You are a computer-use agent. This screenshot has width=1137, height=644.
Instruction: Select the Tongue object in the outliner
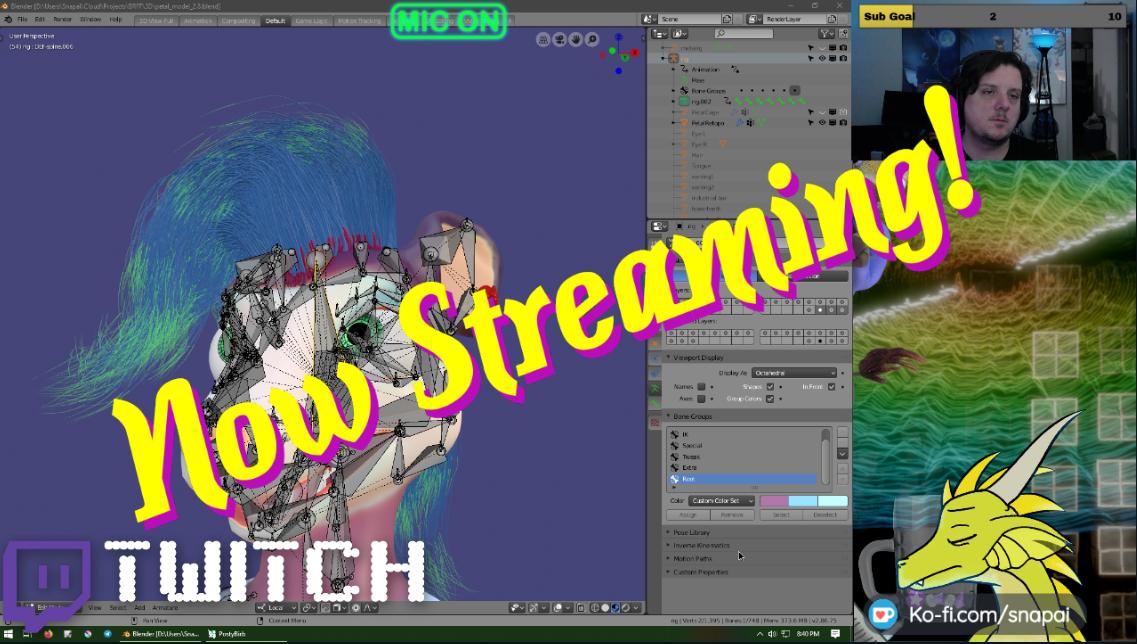pos(700,165)
